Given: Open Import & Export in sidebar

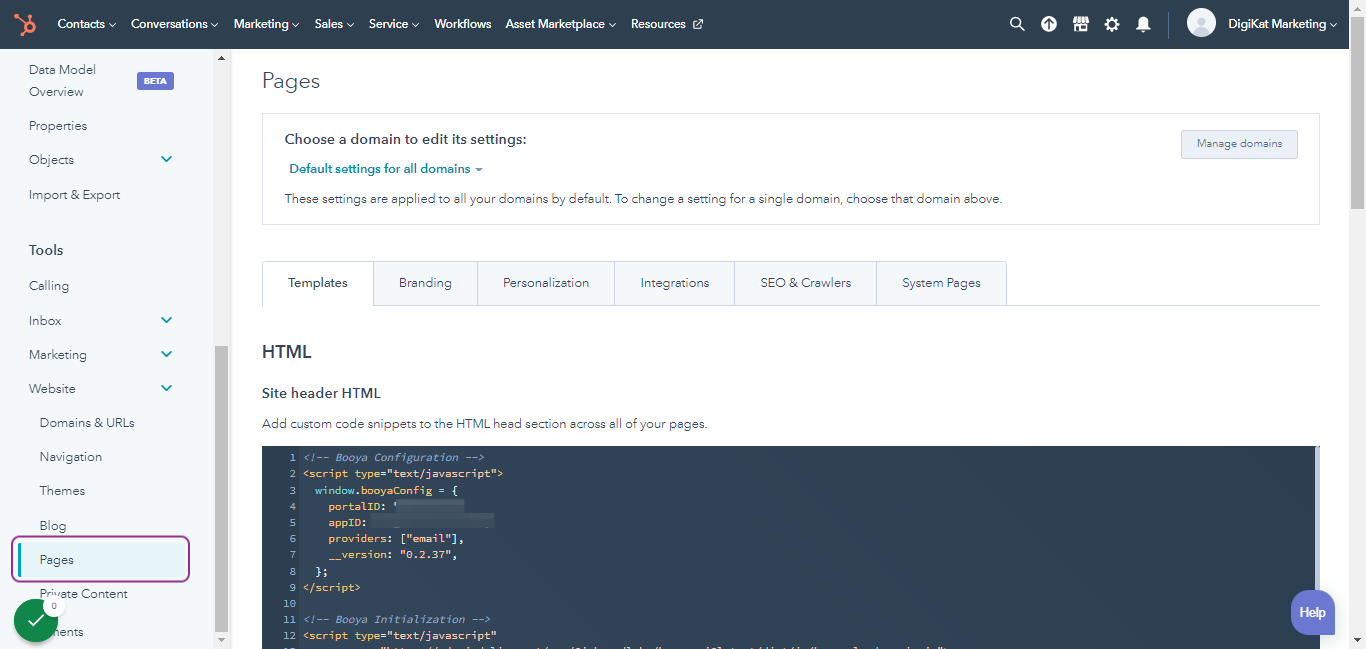Looking at the screenshot, I should (74, 195).
